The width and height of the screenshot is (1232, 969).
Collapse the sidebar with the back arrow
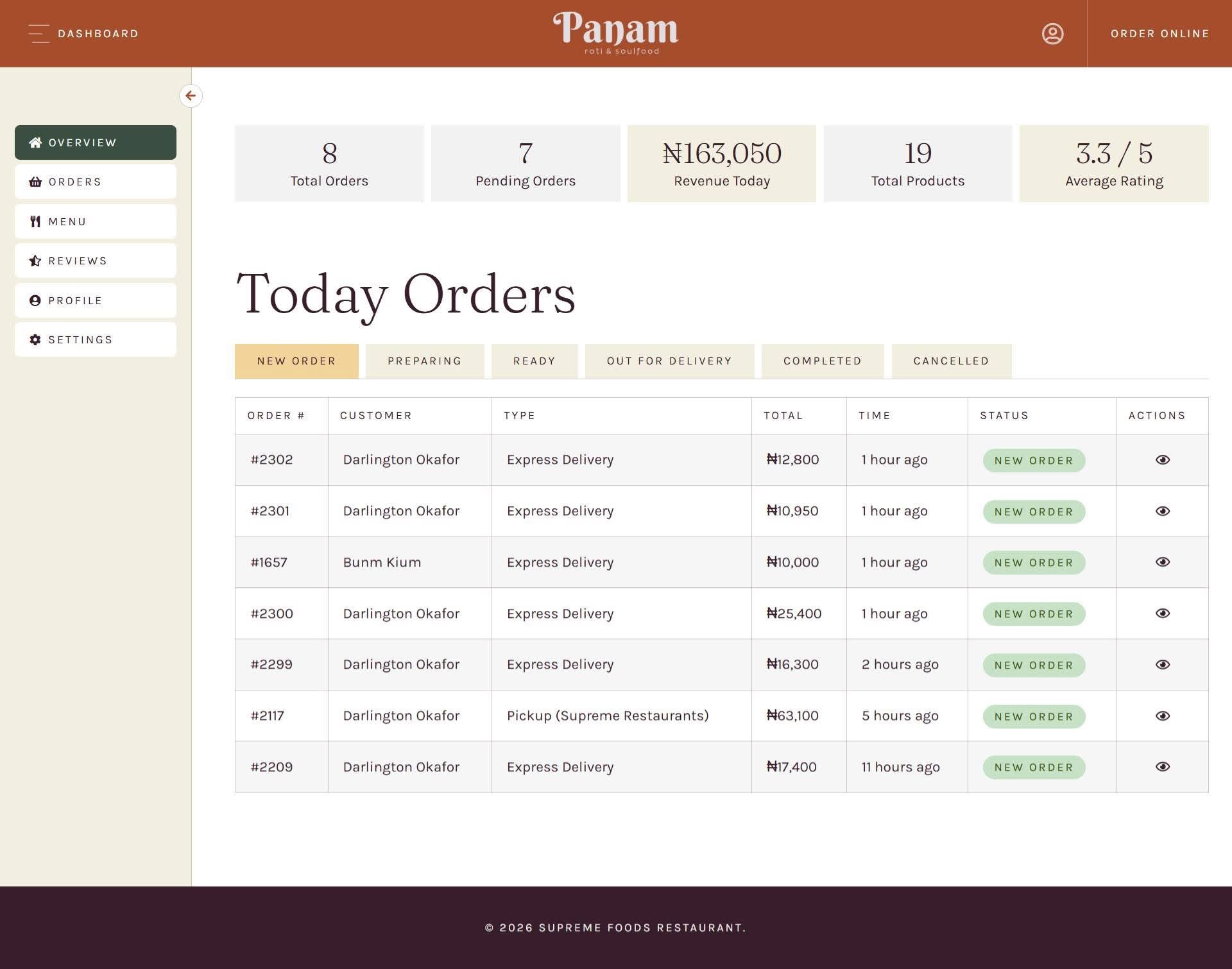pyautogui.click(x=191, y=96)
